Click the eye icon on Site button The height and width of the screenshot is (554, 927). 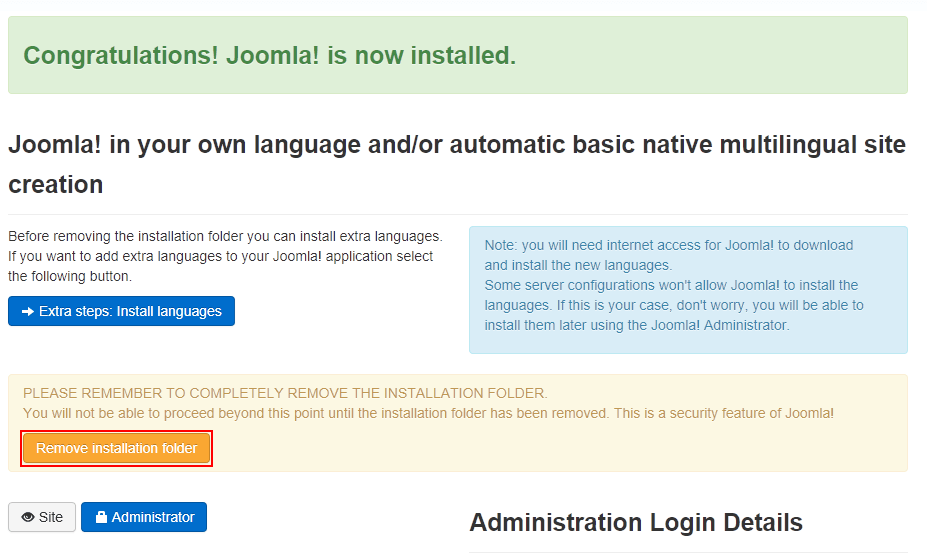click(x=28, y=517)
